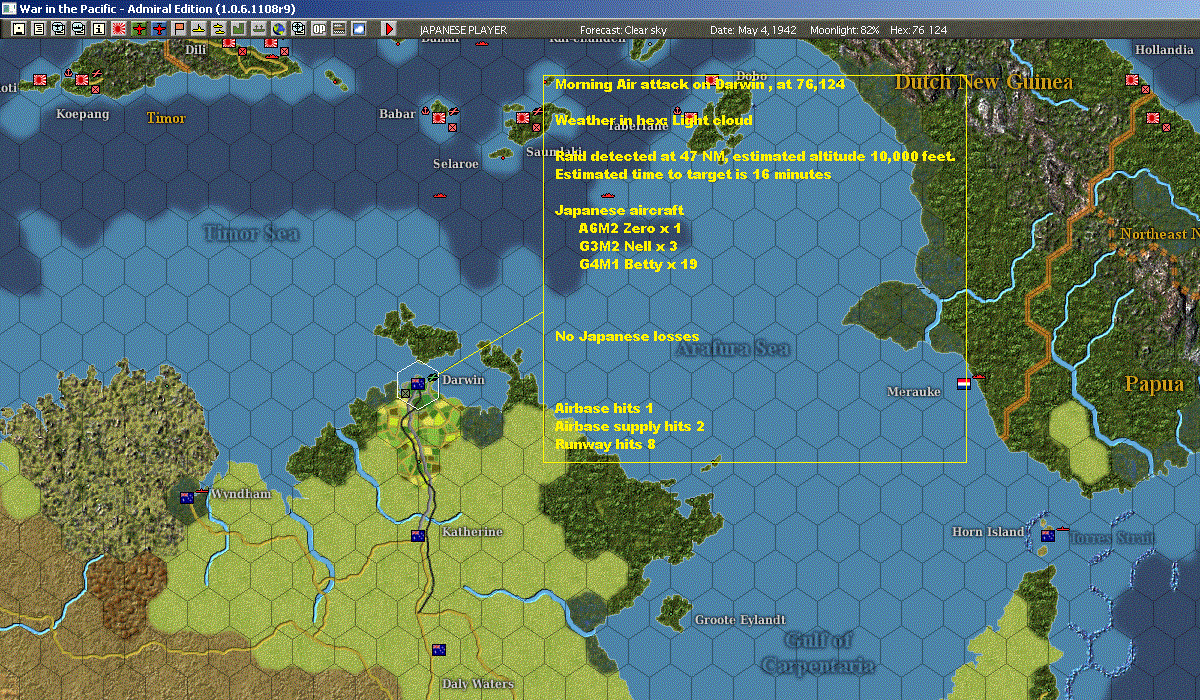Click the red play arrow button

pos(389,29)
